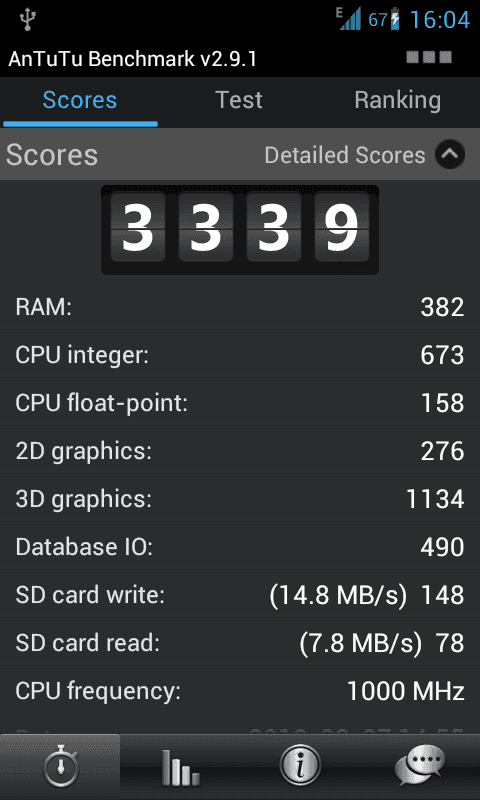Select the Database IO score row
This screenshot has width=480, height=800.
coord(240,546)
